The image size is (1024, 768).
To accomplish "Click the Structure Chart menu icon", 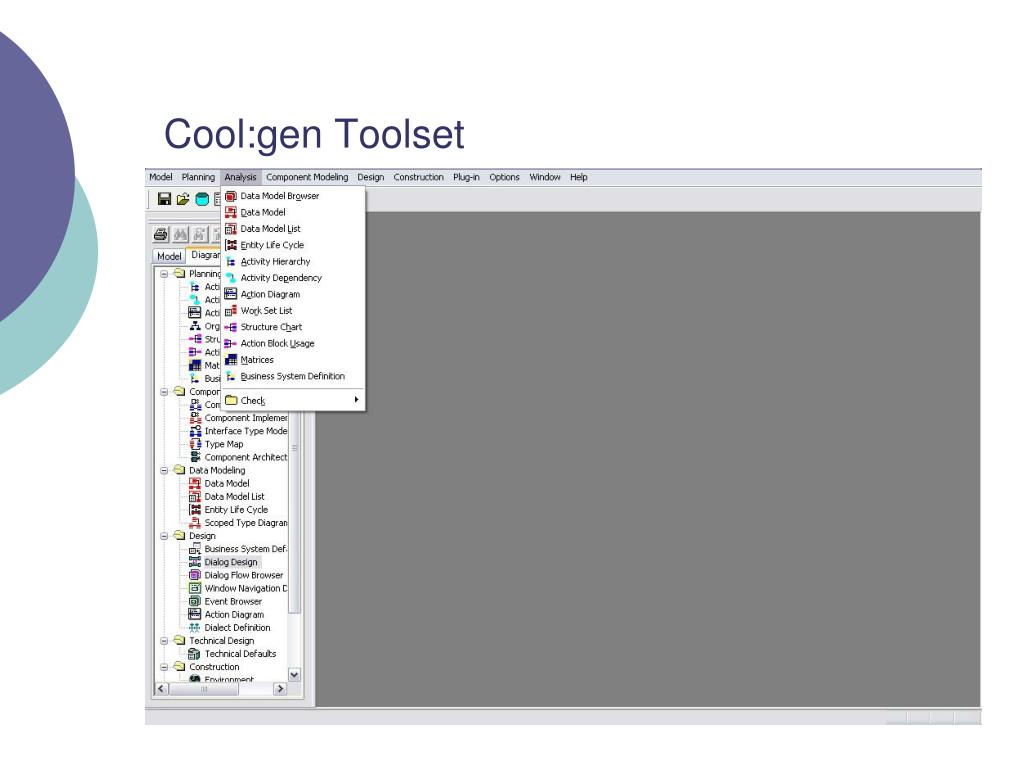I will pos(231,327).
